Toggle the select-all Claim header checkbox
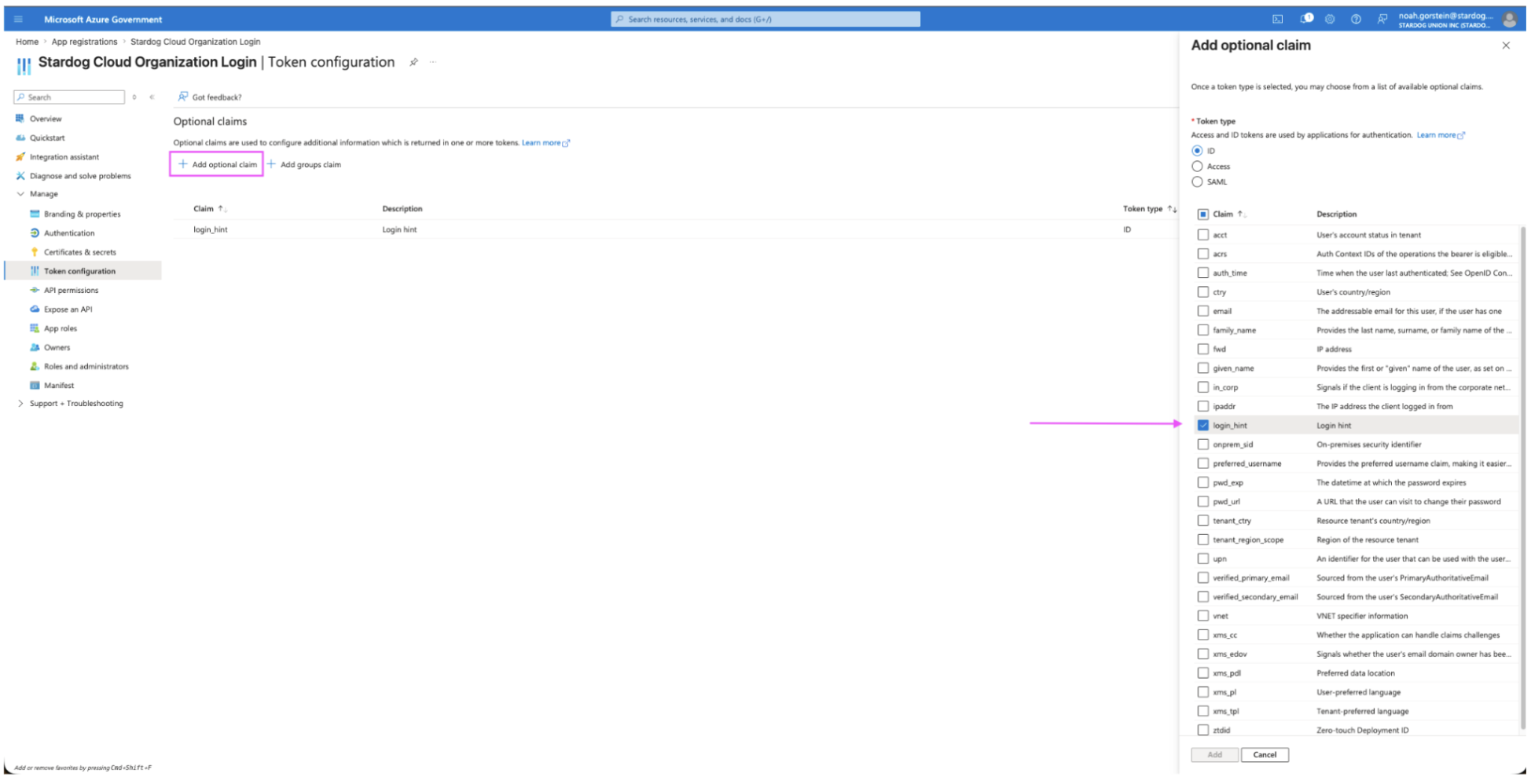 point(1203,214)
